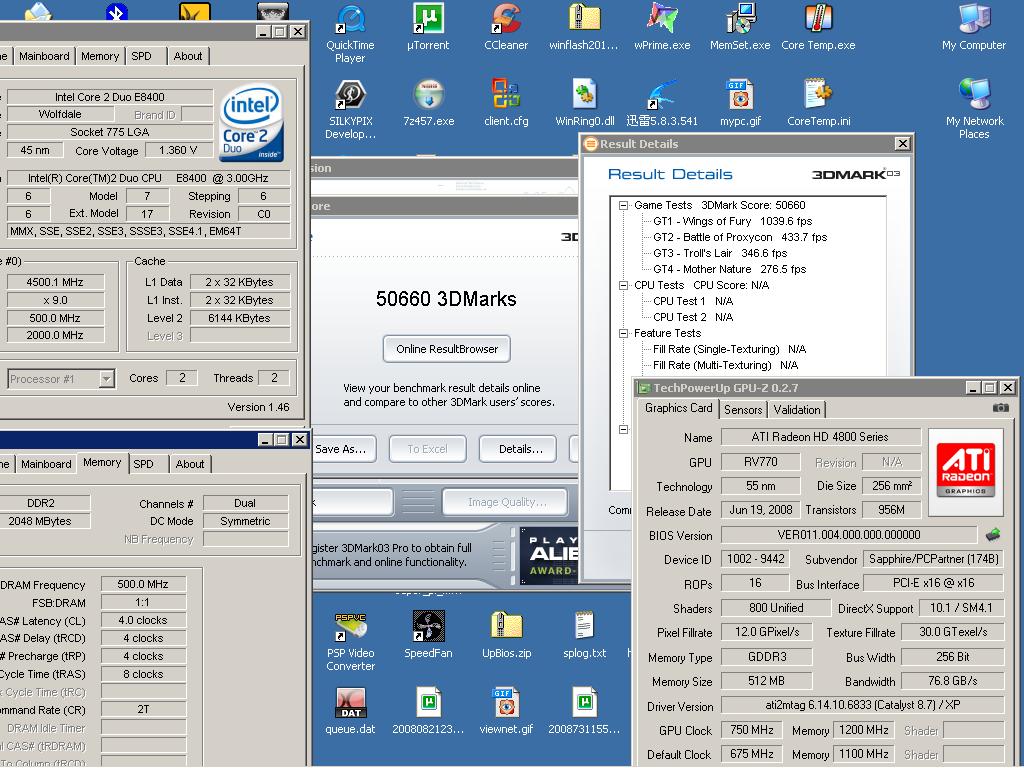
Task: Click the GT1 - Wings of Fury result row
Action: pos(733,221)
